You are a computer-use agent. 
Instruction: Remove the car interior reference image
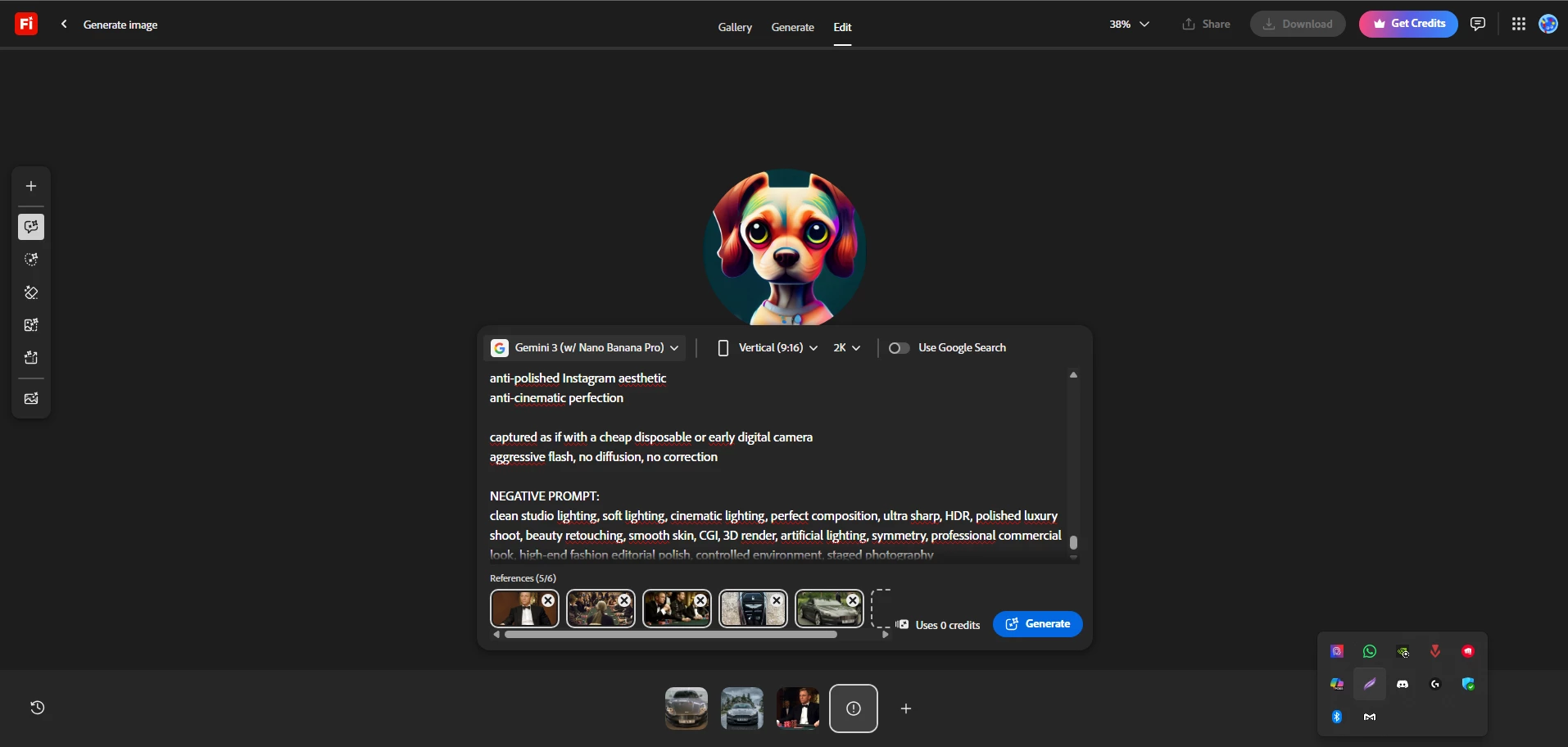(777, 600)
